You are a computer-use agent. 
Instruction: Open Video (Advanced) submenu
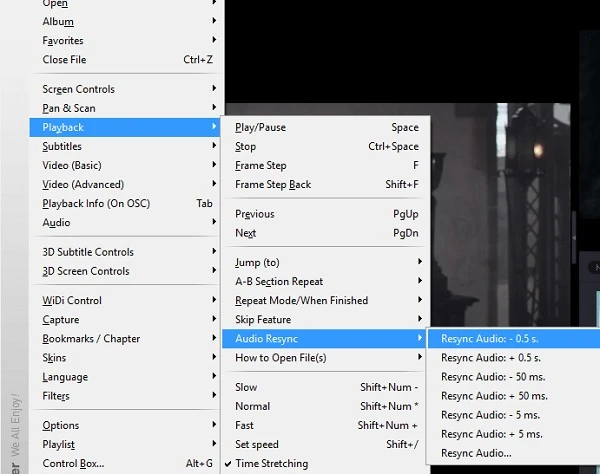tap(124, 185)
